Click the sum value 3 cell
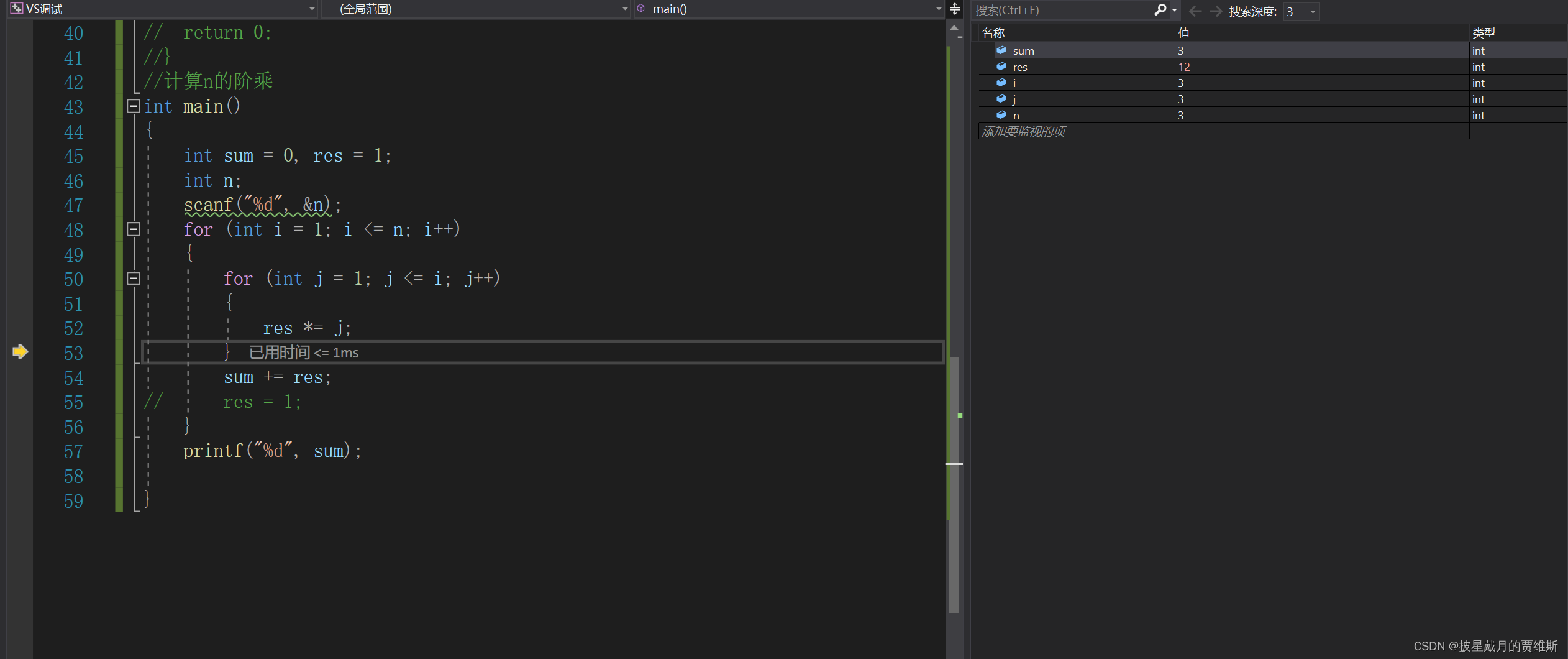 pos(1321,50)
